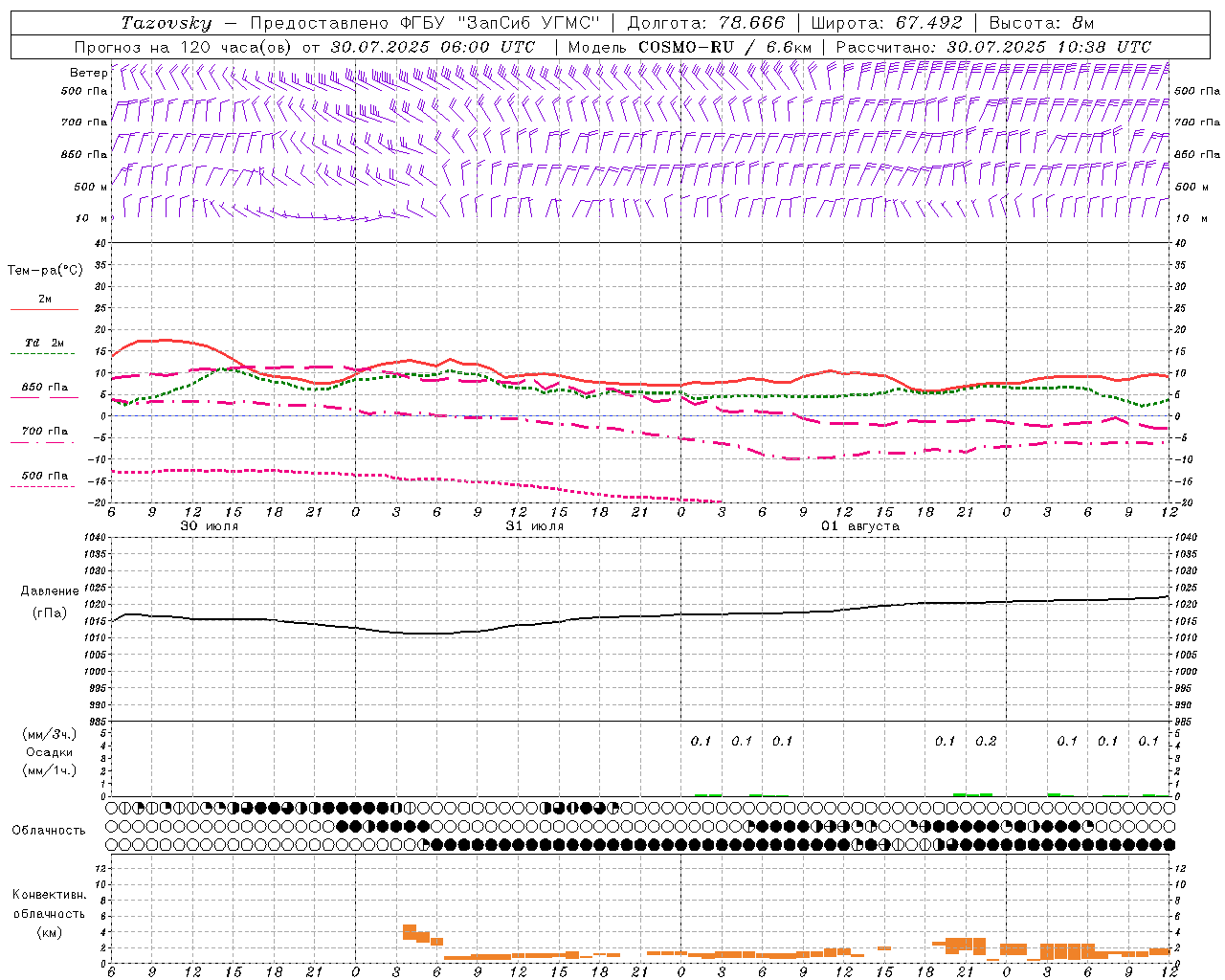The width and height of the screenshot is (1225, 980).
Task: Click the 'Давление' pressure panel label
Action: [x=48, y=591]
